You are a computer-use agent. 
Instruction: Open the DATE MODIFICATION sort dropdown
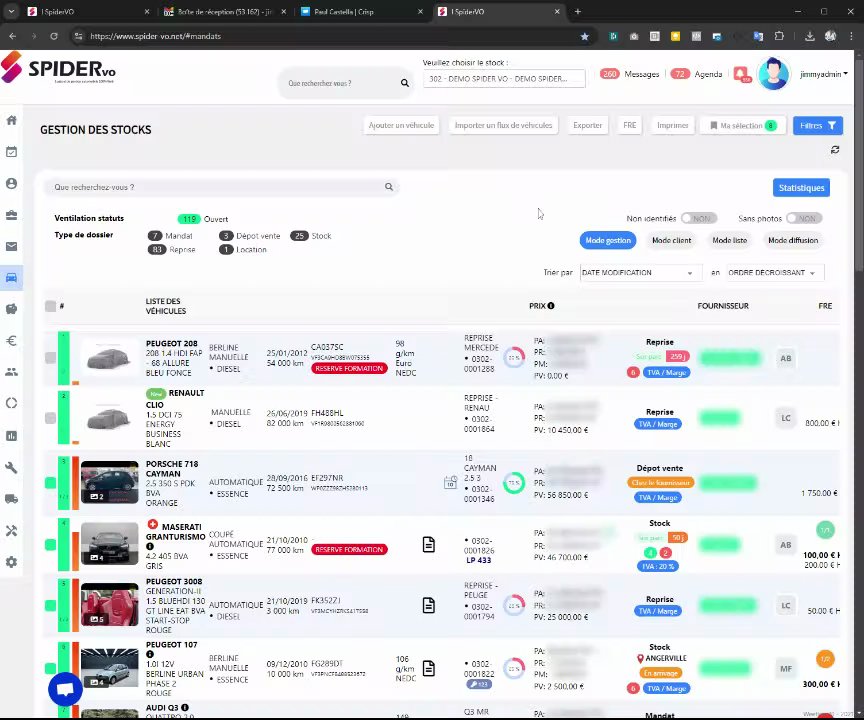640,273
